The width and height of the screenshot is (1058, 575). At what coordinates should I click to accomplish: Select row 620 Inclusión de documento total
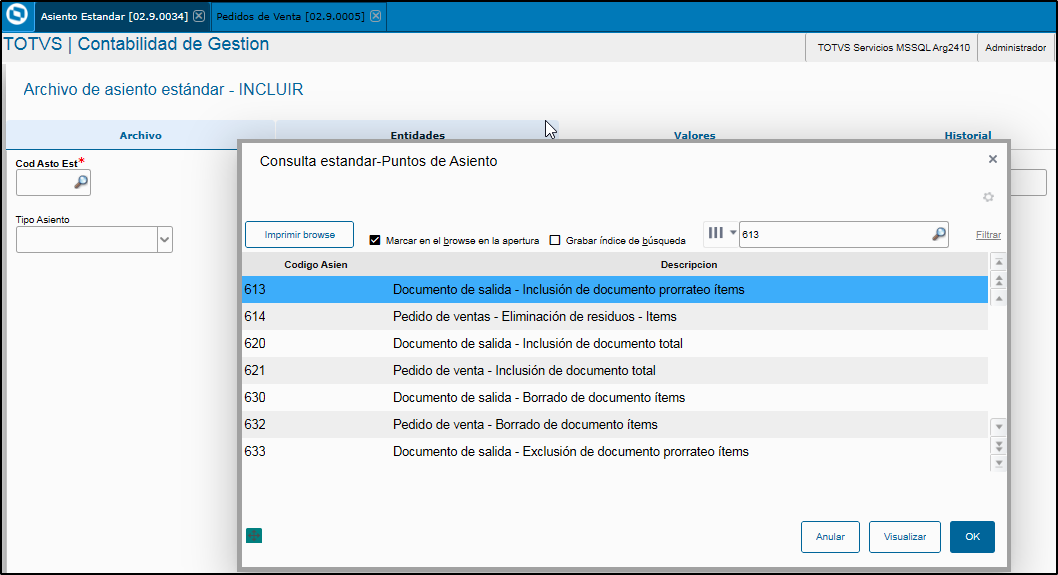pos(615,344)
